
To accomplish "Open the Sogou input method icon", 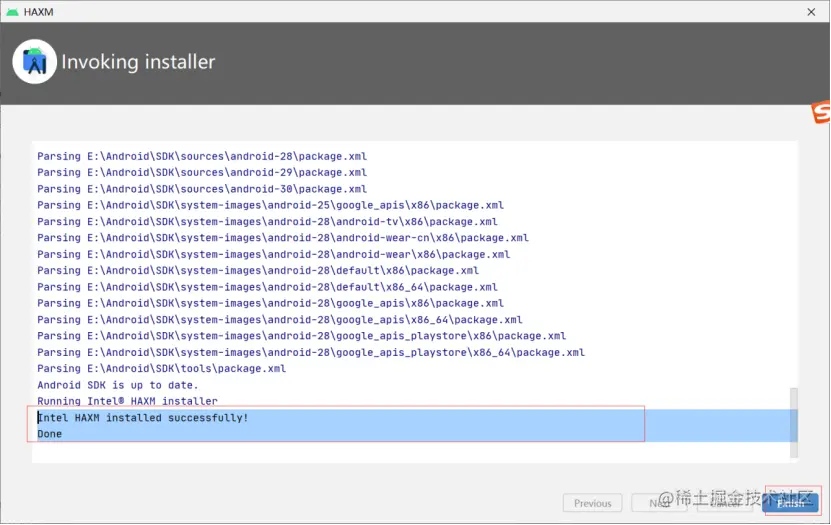I will click(821, 112).
